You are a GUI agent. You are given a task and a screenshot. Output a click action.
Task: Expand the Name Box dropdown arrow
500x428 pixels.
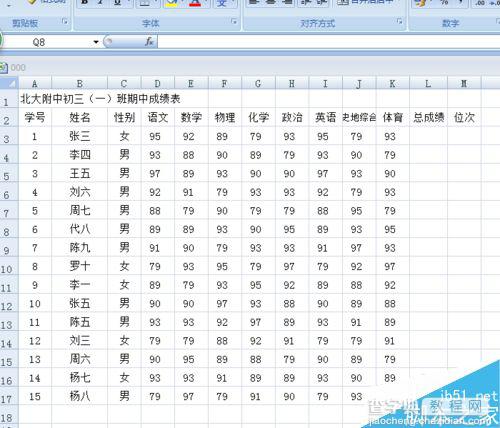point(96,42)
